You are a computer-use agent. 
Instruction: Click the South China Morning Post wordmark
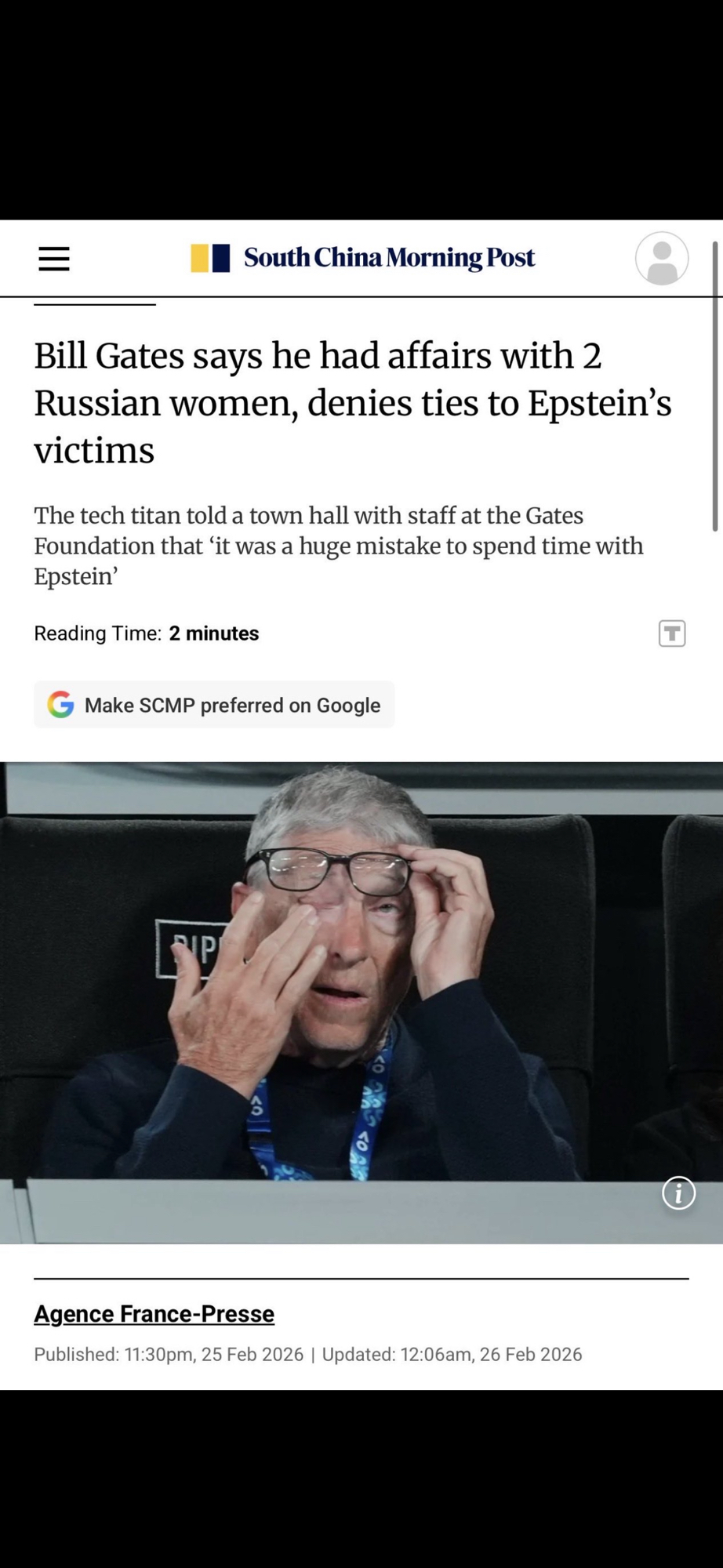tap(389, 258)
